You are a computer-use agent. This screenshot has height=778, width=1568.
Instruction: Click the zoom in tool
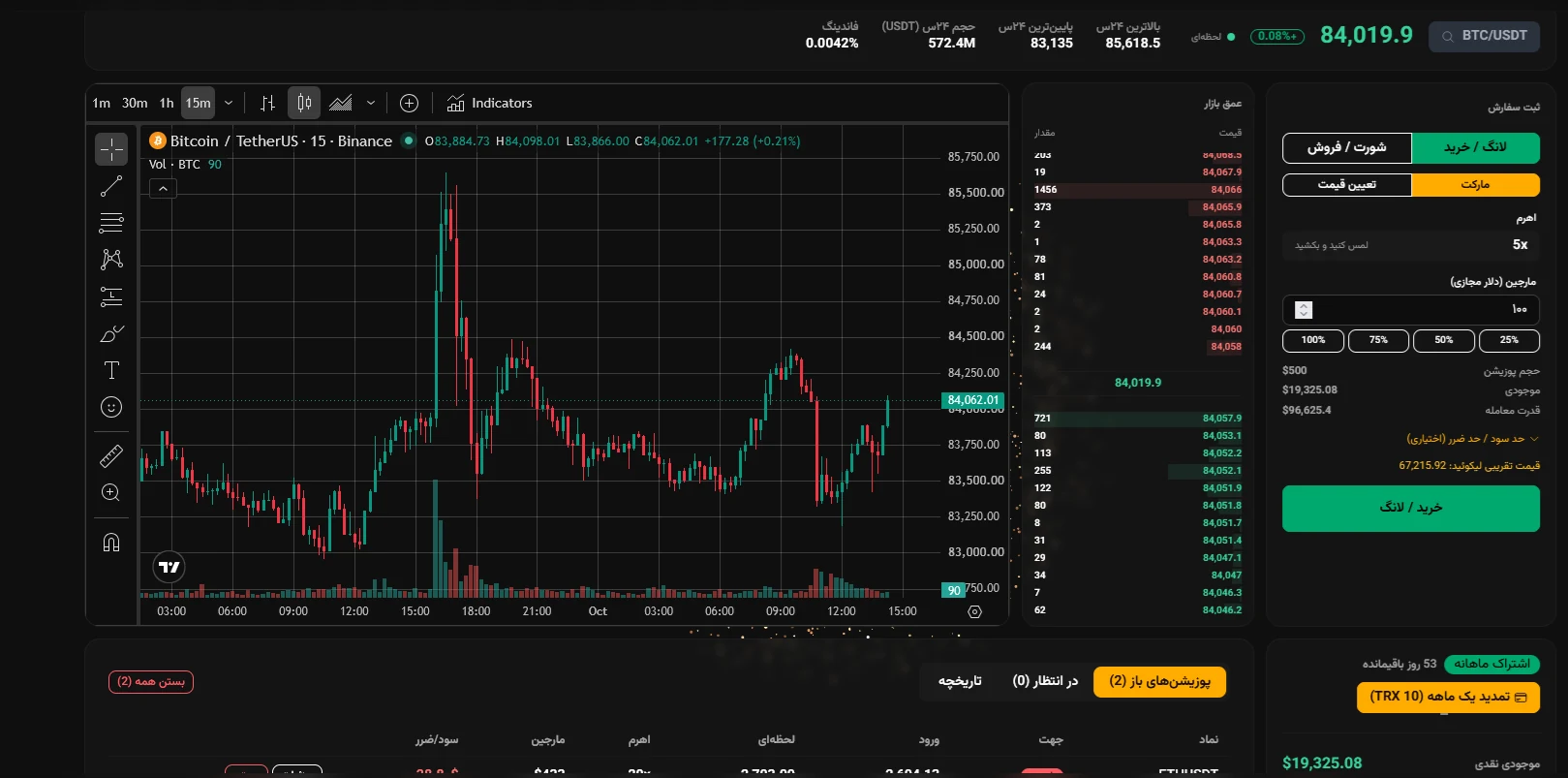[x=111, y=492]
